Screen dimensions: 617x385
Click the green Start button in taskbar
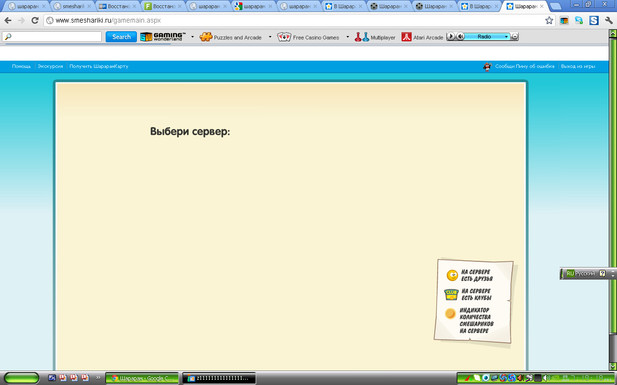21,378
